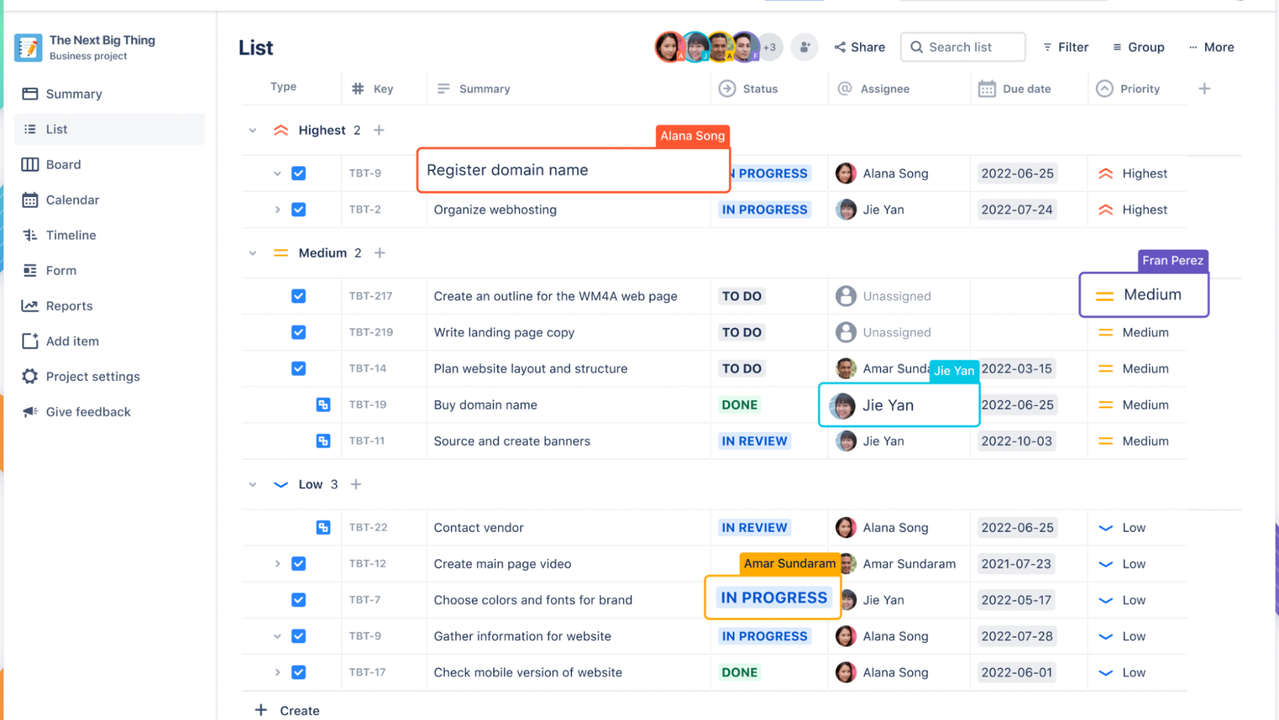
Task: Open the Board view
Action: click(x=65, y=164)
